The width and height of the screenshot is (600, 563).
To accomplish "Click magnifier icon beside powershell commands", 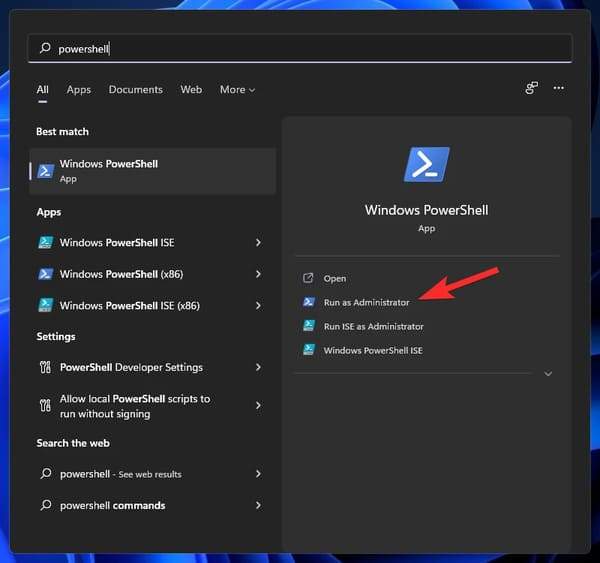I will [46, 505].
